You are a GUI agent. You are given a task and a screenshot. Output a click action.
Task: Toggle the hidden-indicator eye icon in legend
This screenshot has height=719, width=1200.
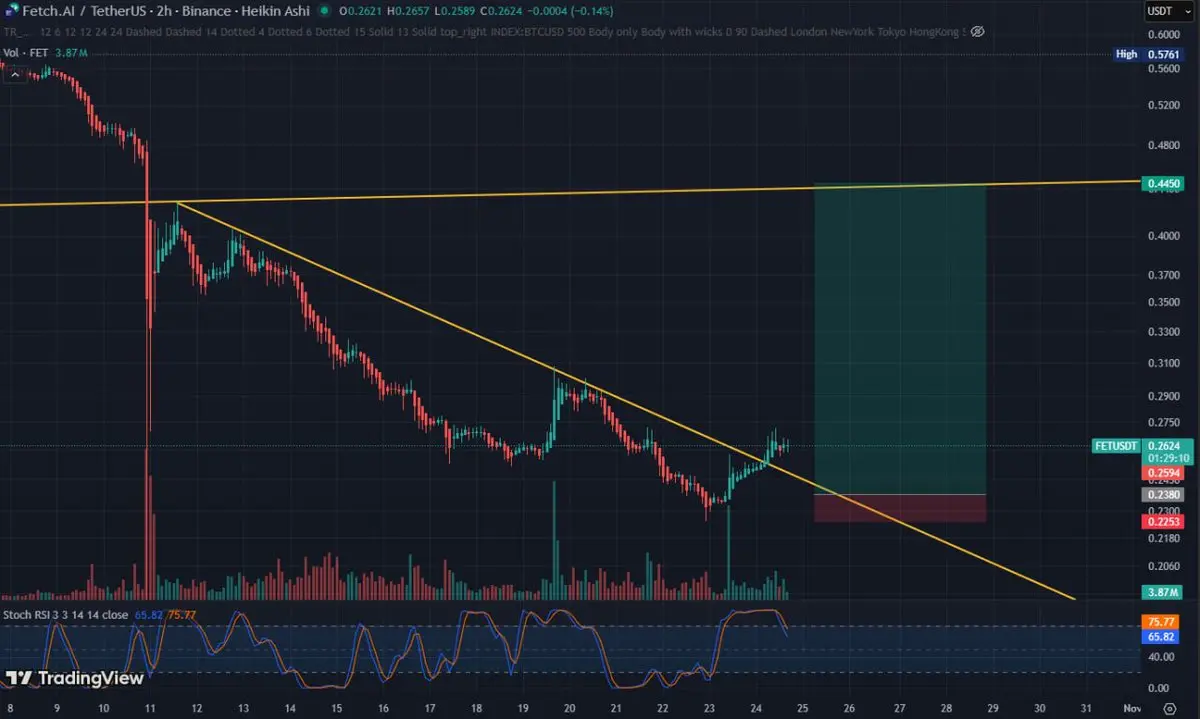[978, 31]
